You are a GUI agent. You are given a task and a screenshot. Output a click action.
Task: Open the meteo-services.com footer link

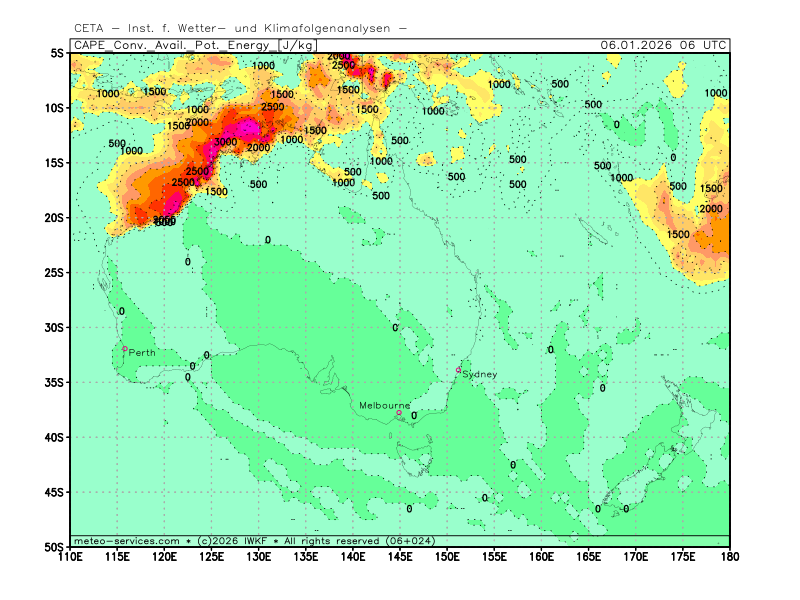(x=126, y=541)
